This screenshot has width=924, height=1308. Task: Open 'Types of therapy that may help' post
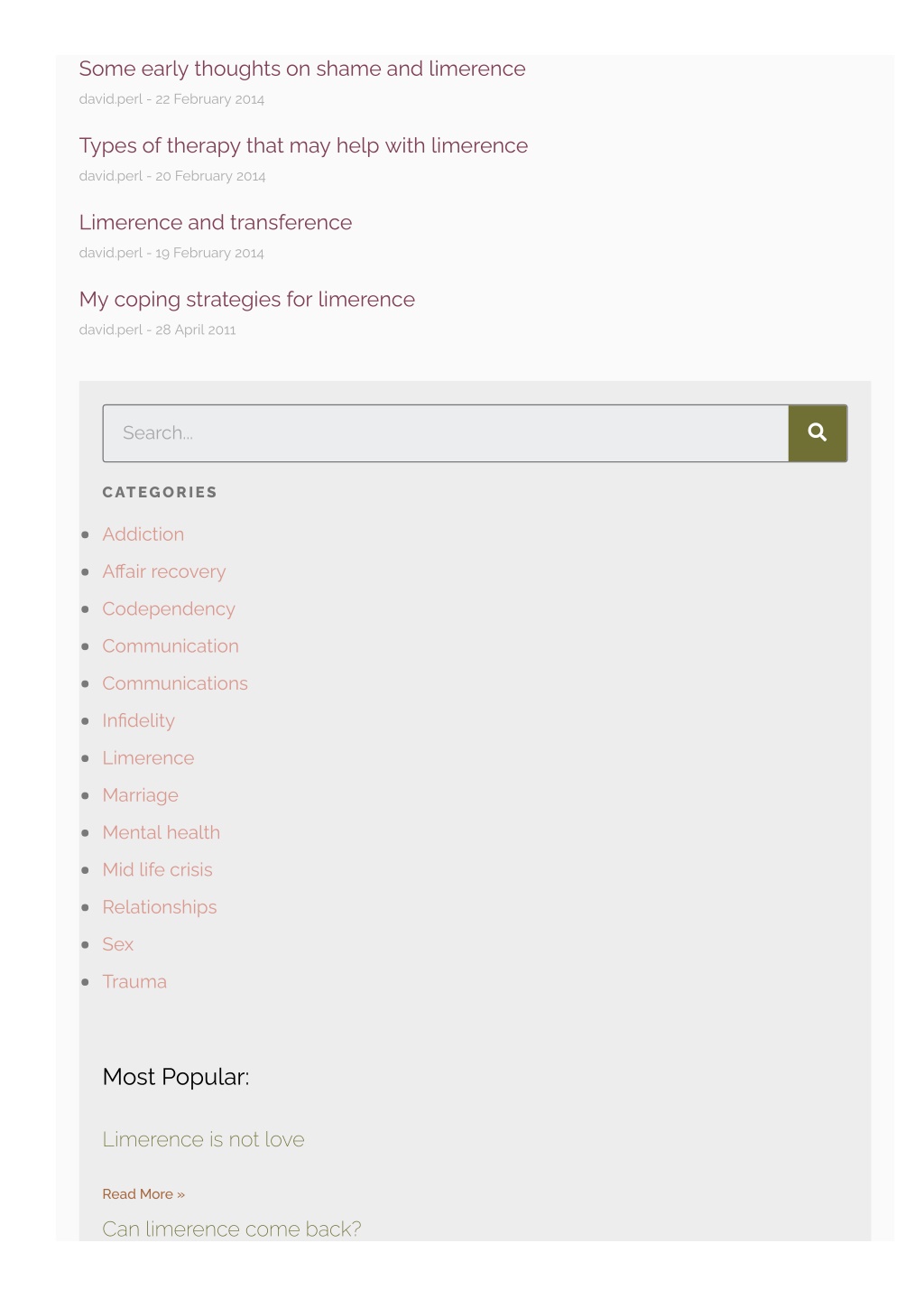[x=303, y=146]
